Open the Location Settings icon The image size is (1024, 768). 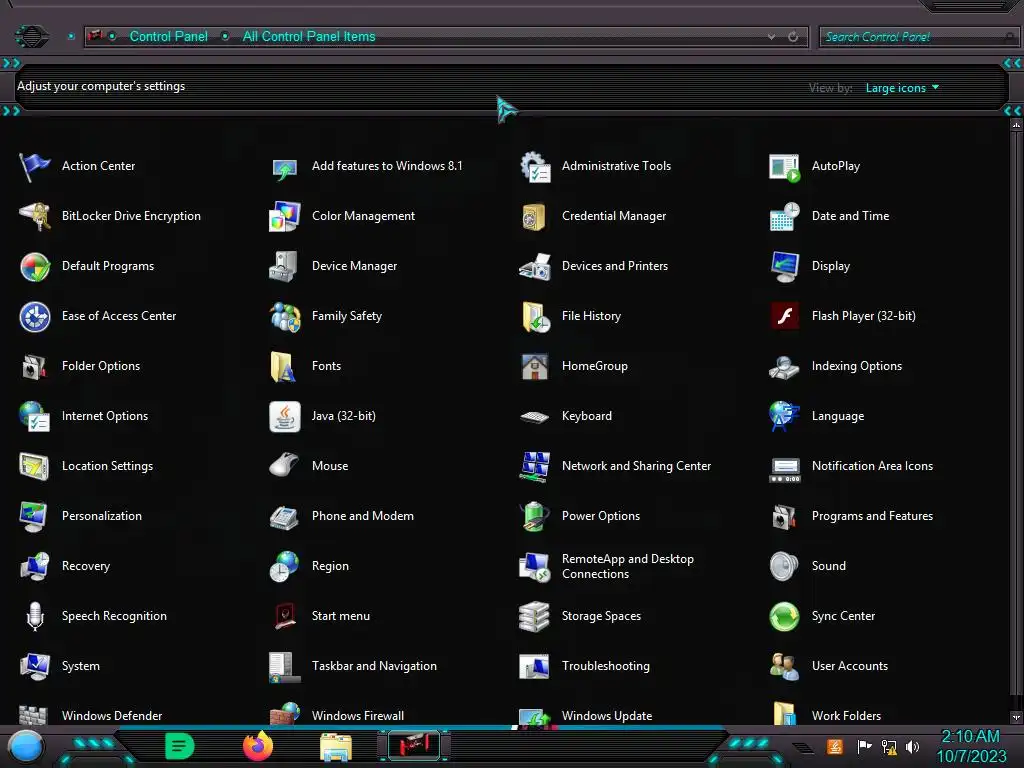point(35,466)
